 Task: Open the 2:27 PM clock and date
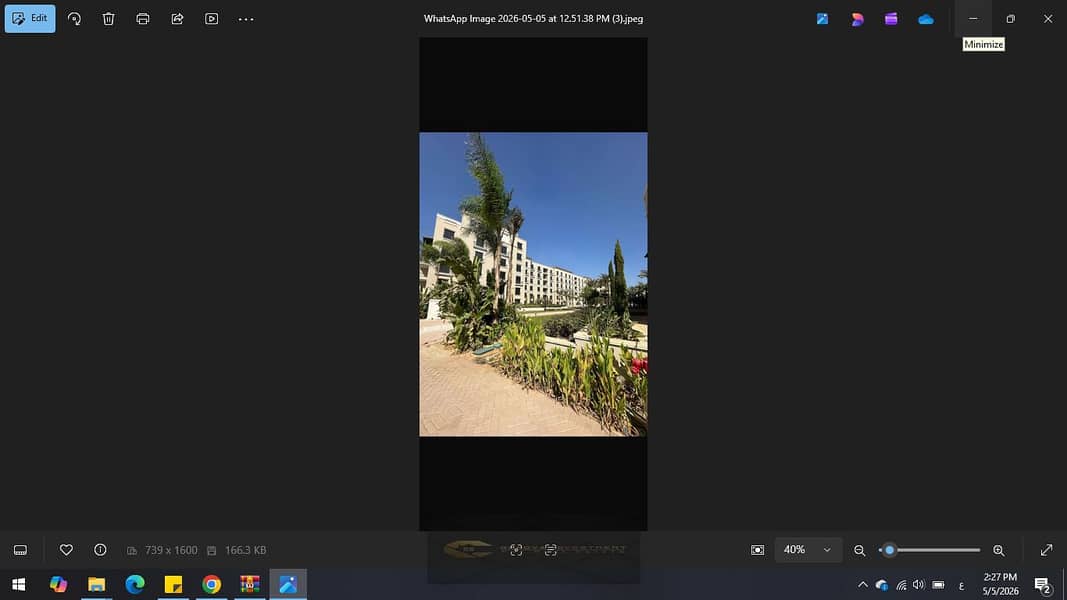(1000, 584)
